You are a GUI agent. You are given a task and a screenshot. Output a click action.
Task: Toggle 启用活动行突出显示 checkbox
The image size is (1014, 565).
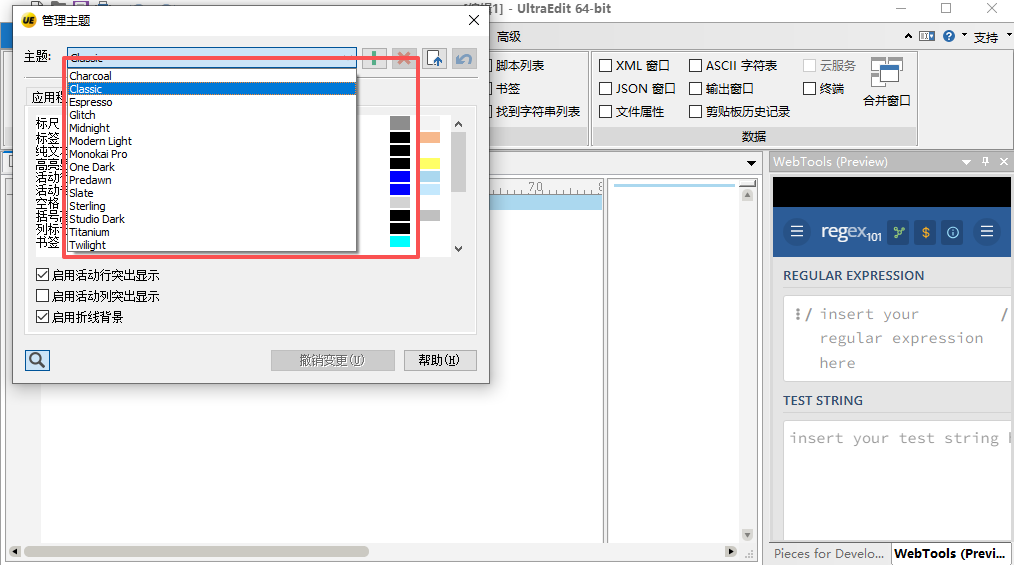pos(43,275)
